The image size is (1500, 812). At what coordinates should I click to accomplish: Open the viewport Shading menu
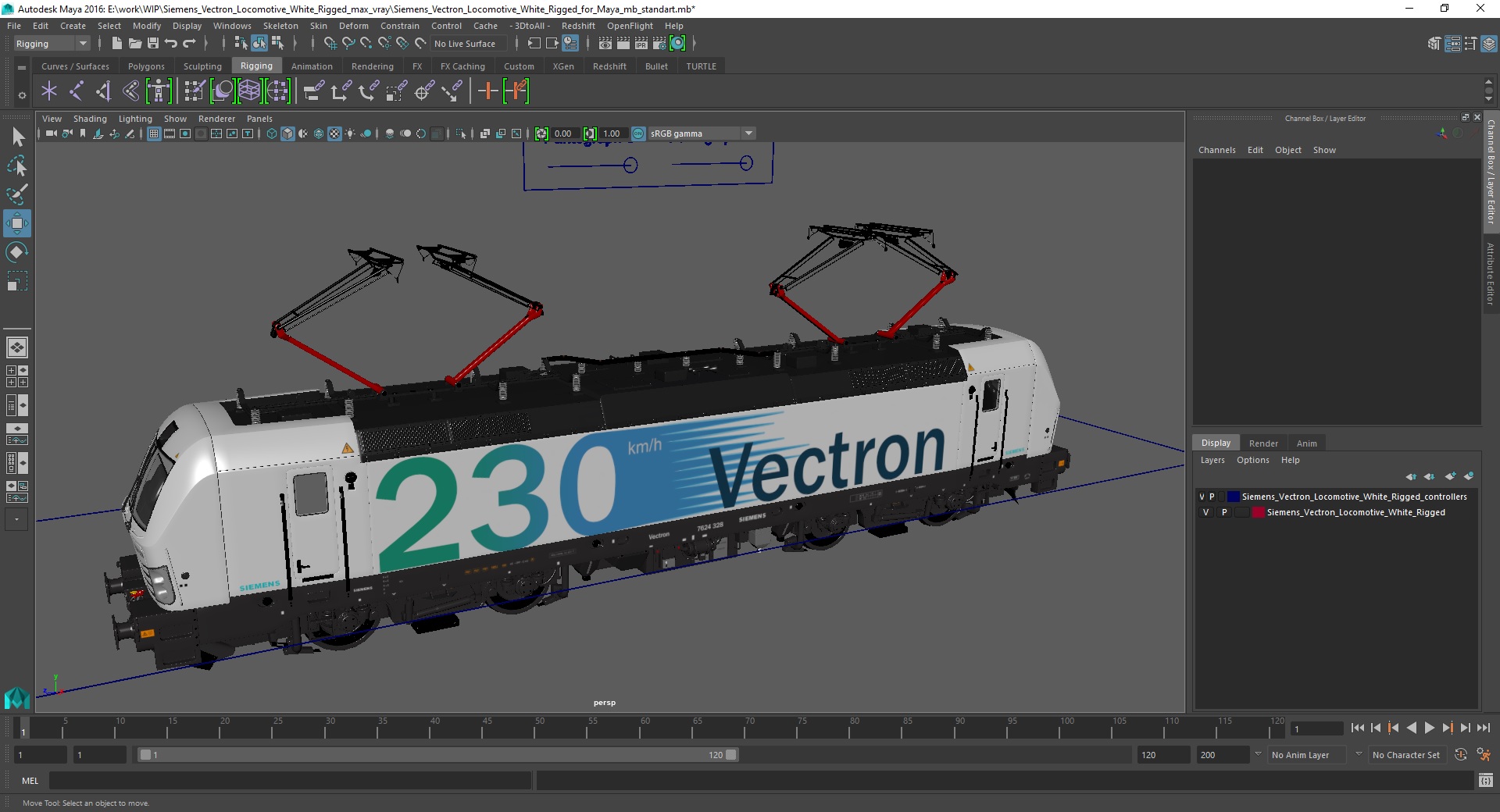90,119
